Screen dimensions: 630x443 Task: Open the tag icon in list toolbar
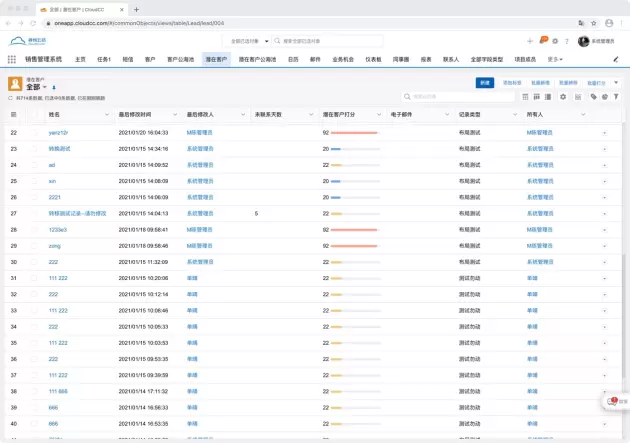[592, 97]
